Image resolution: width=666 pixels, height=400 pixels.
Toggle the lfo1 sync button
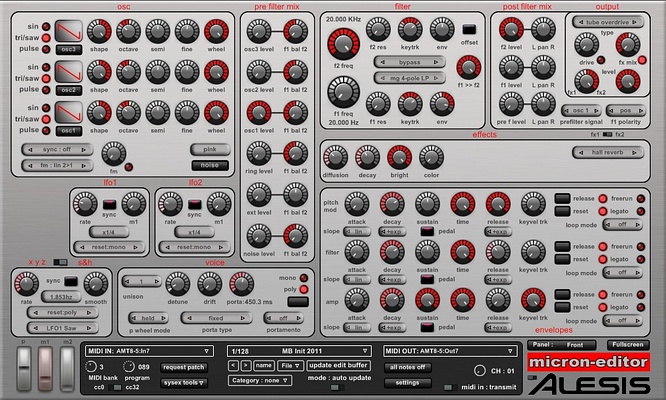pos(109,204)
